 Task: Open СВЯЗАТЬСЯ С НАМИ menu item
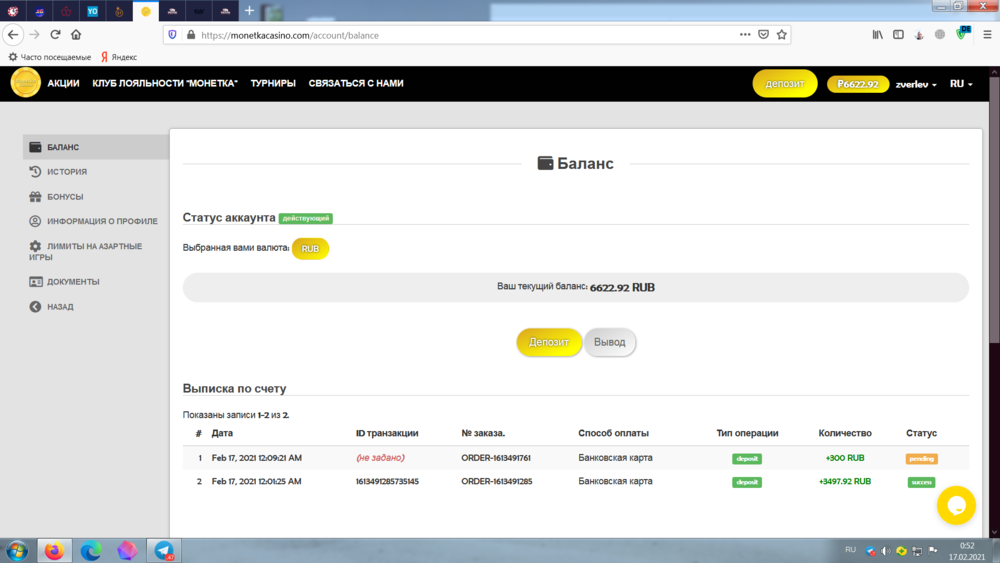pos(356,83)
